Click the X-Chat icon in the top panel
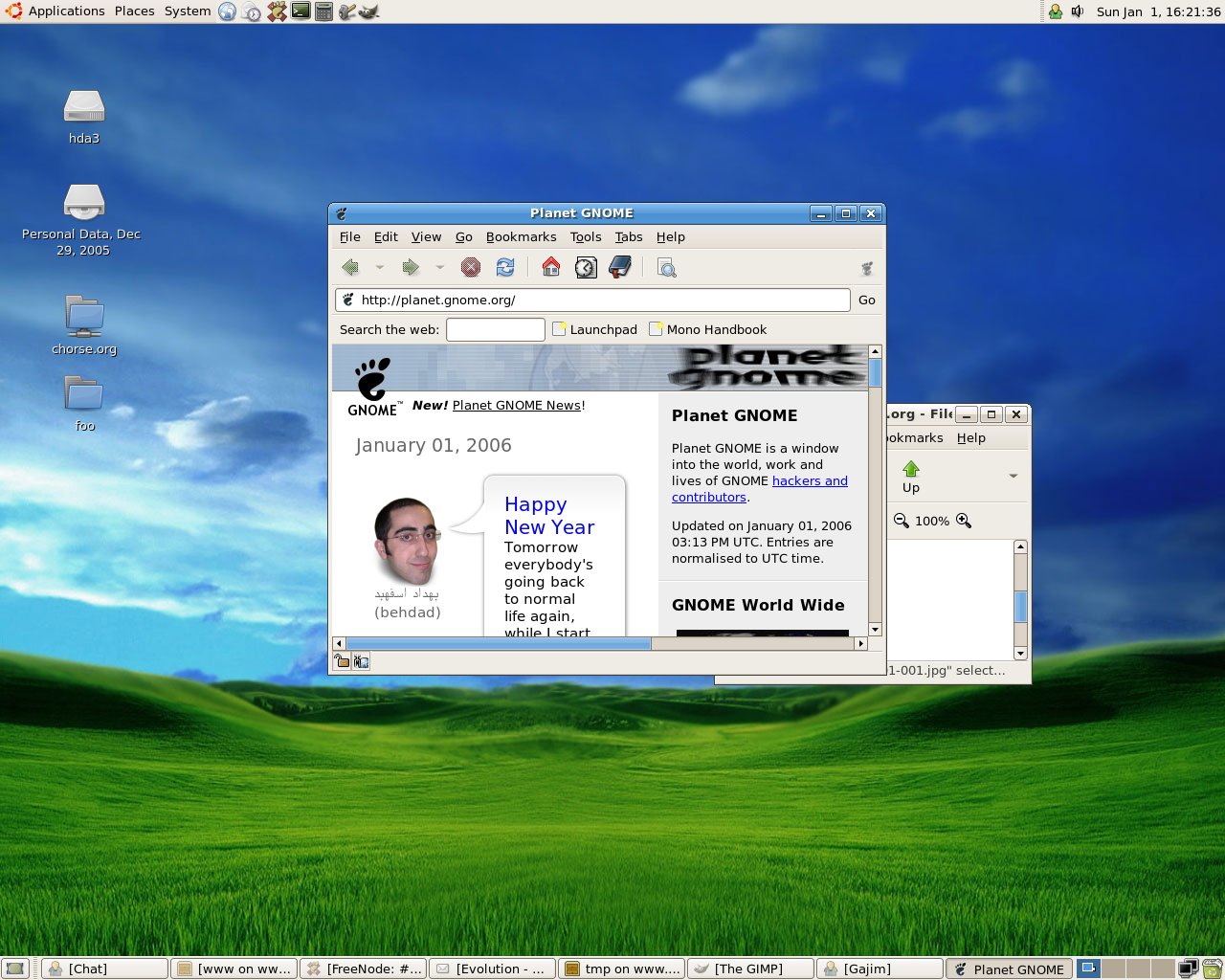The width and height of the screenshot is (1225, 980). 277,11
